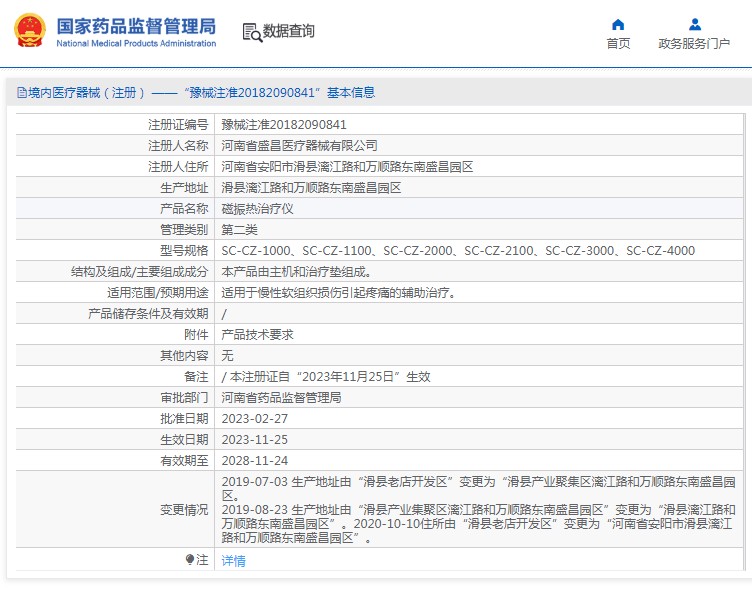This screenshot has height=589, width=752.
Task: Click registrant name 河南省盛昌医疗器械有限公司
Action: (299, 146)
